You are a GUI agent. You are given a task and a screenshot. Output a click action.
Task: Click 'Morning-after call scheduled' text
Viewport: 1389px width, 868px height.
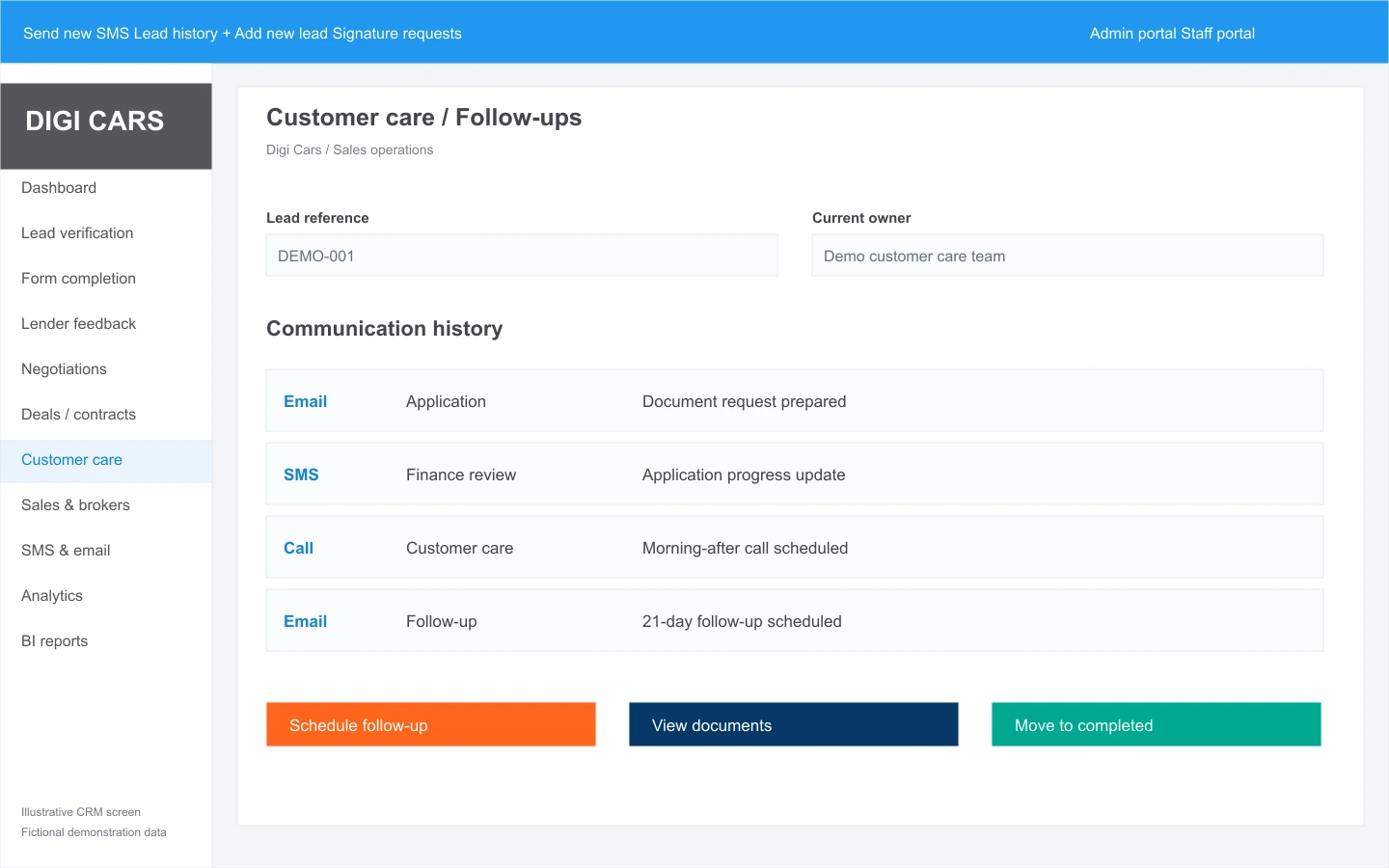tap(746, 549)
